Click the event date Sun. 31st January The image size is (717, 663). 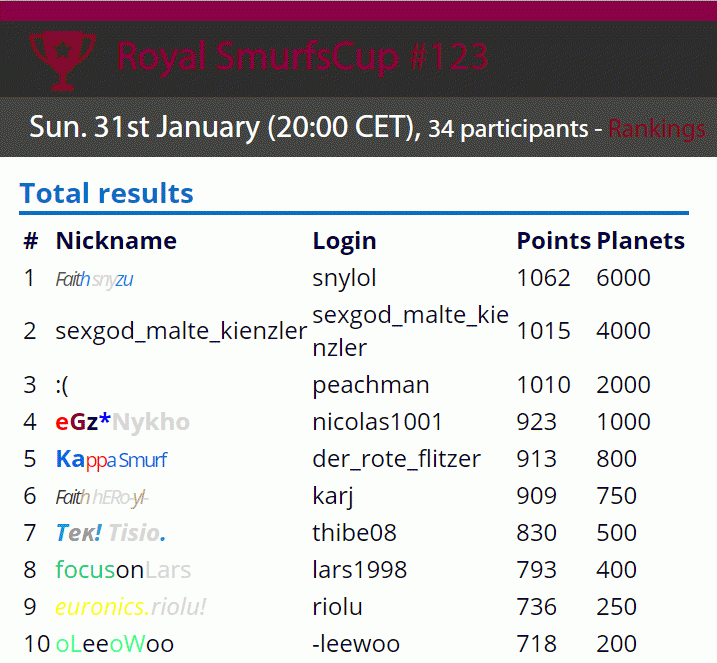144,127
